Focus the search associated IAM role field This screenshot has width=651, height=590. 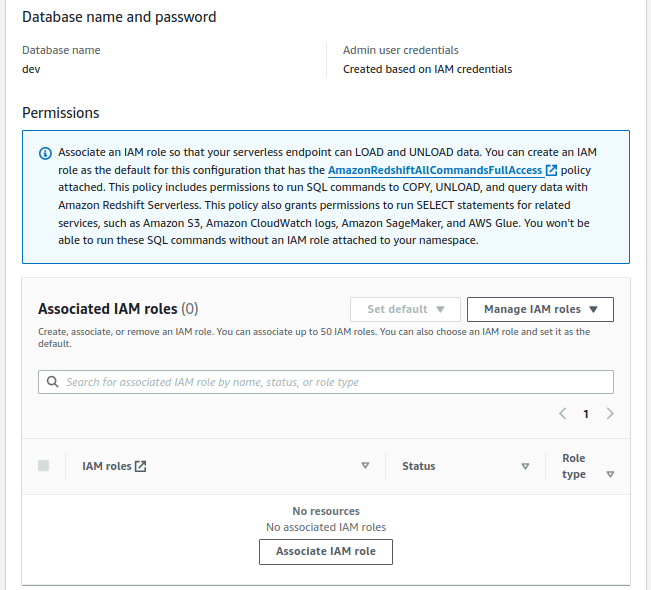[x=330, y=382]
